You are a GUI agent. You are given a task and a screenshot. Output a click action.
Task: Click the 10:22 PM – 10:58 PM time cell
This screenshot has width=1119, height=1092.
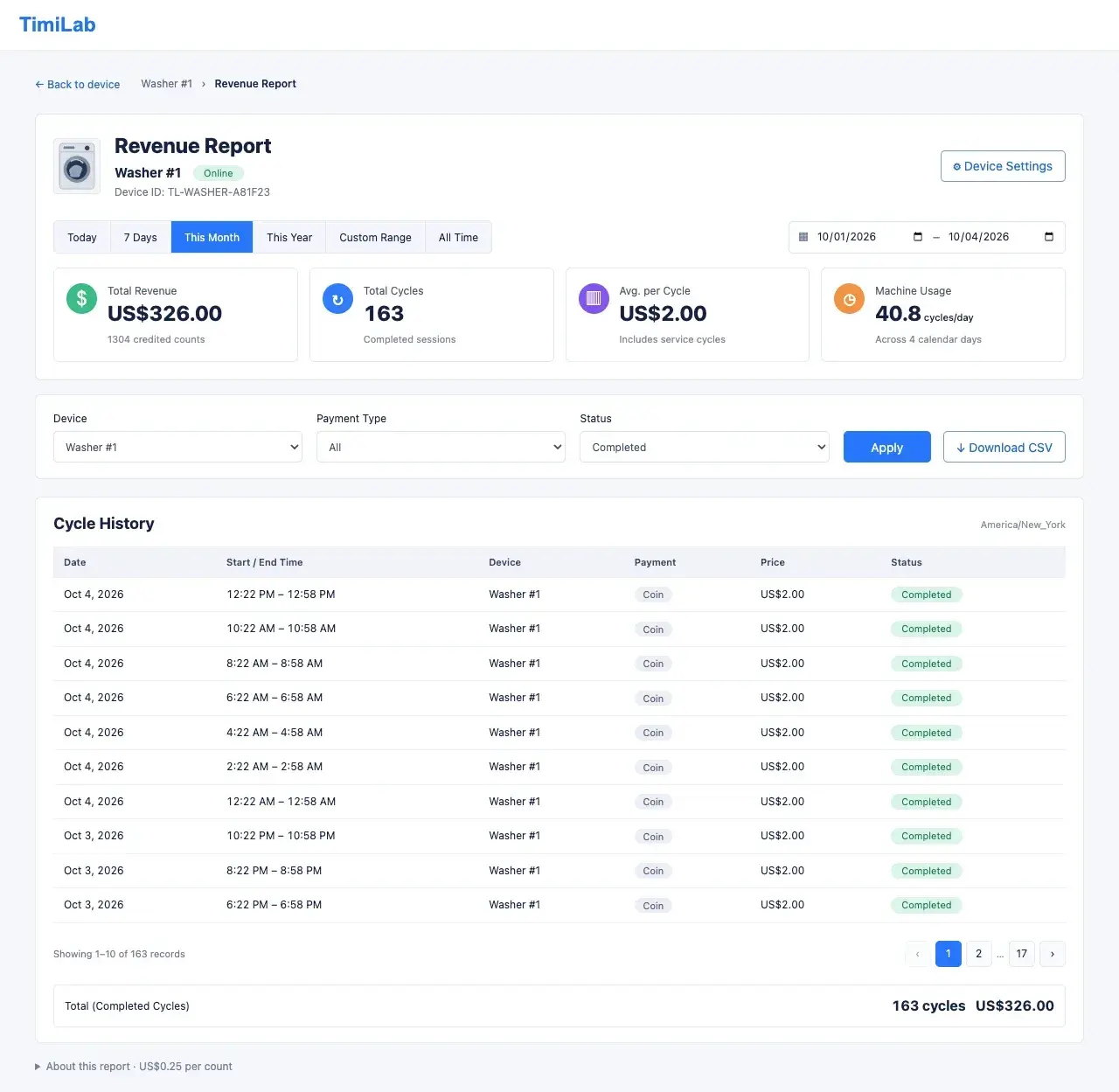tap(281, 836)
